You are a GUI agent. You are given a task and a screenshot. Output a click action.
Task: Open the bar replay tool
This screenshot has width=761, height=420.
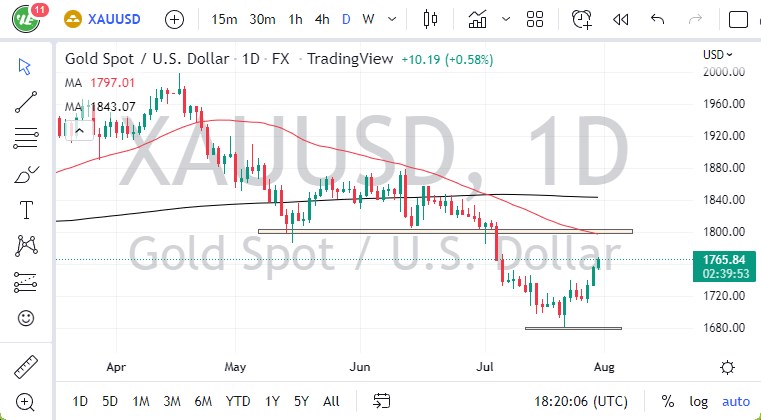point(620,19)
